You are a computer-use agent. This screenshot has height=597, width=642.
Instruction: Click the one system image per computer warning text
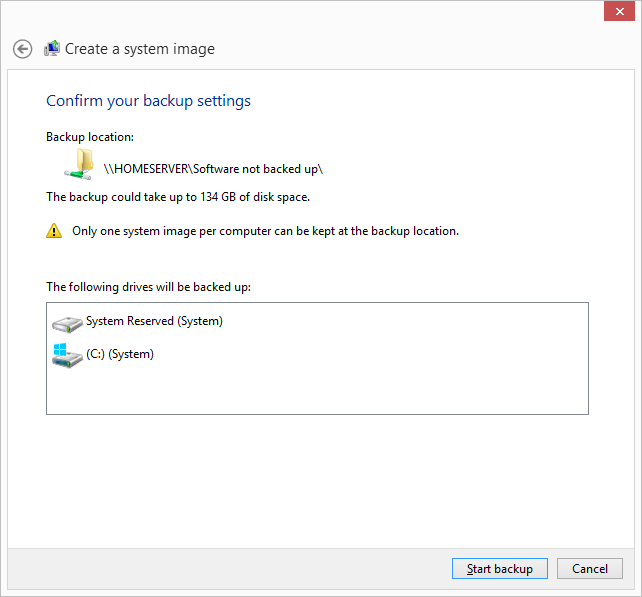click(x=265, y=231)
